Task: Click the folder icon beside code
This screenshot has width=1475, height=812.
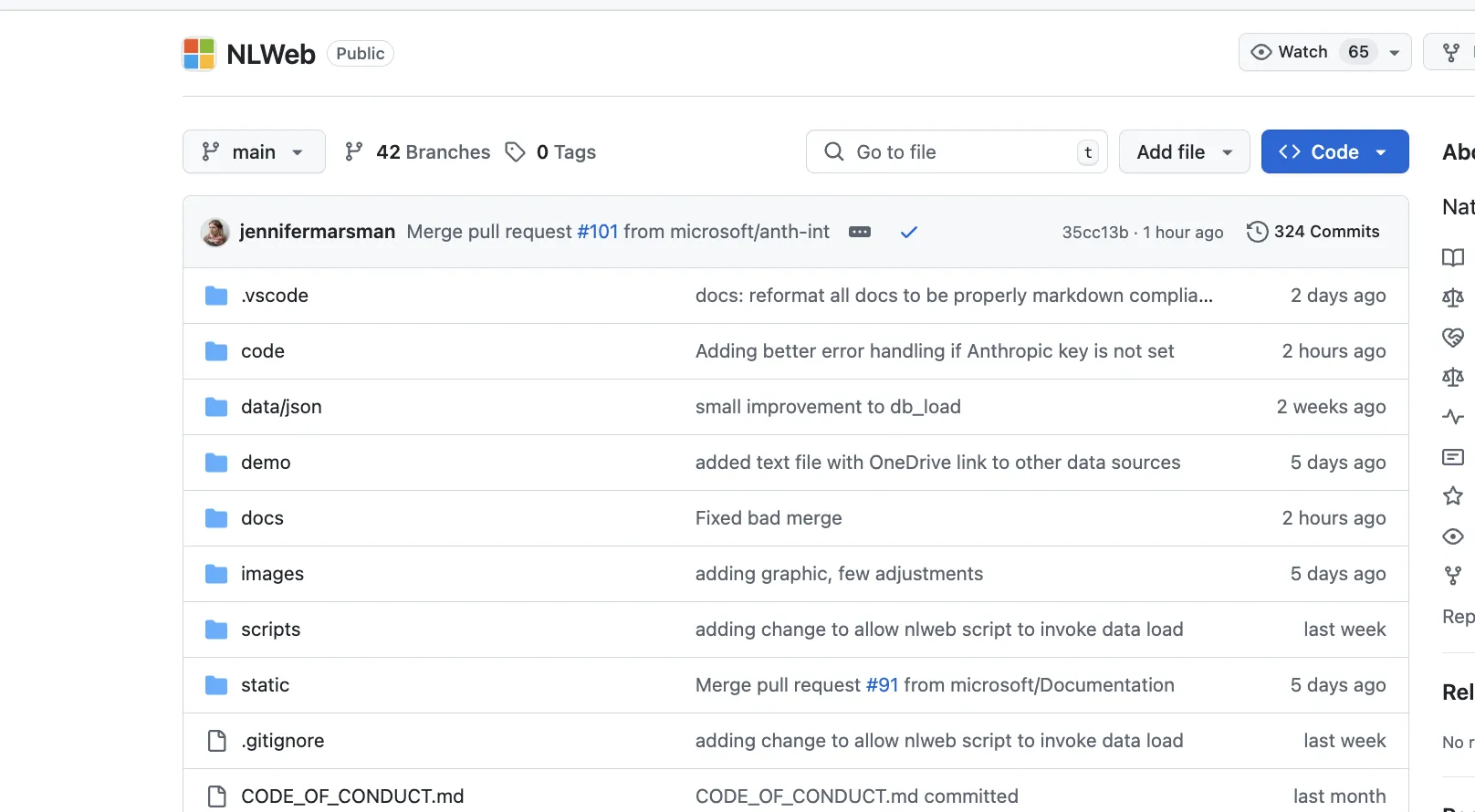Action: (x=216, y=351)
